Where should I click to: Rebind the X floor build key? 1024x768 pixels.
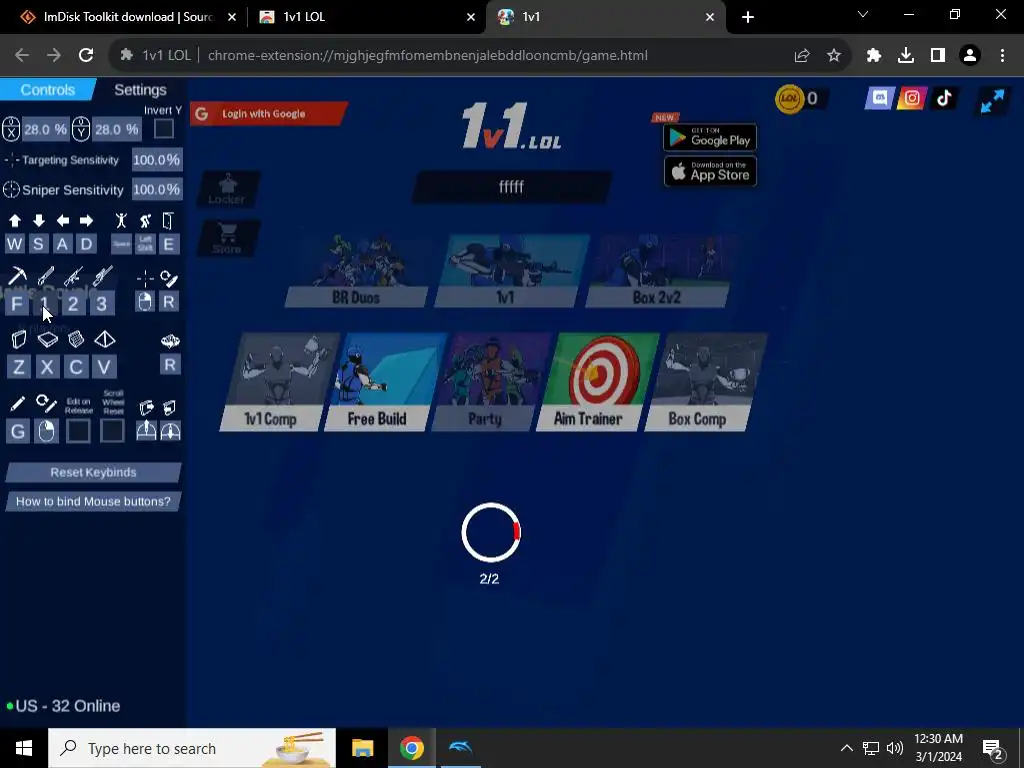click(47, 366)
